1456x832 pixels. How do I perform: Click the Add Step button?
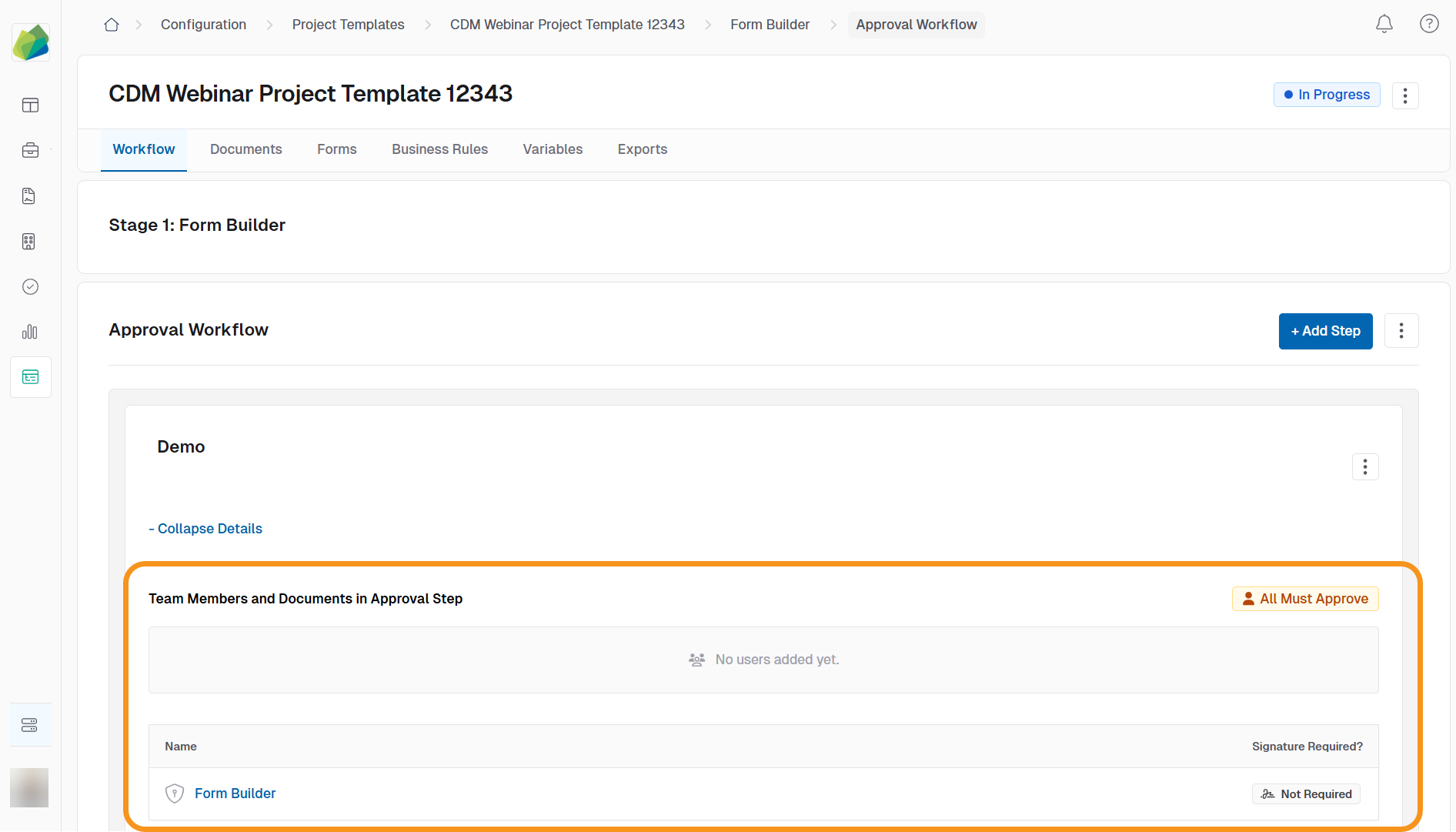pyautogui.click(x=1325, y=331)
